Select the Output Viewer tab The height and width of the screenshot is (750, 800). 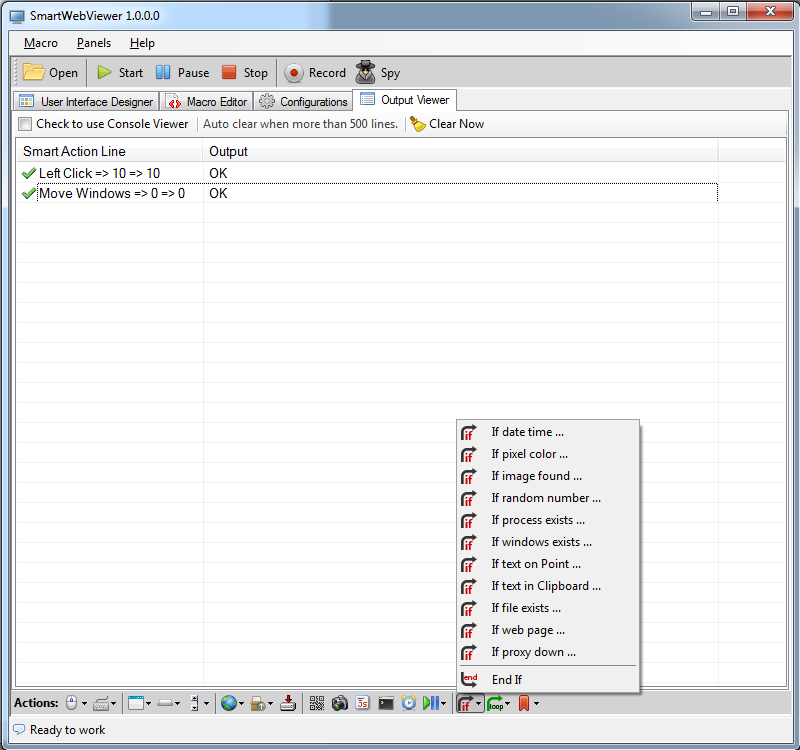405,100
